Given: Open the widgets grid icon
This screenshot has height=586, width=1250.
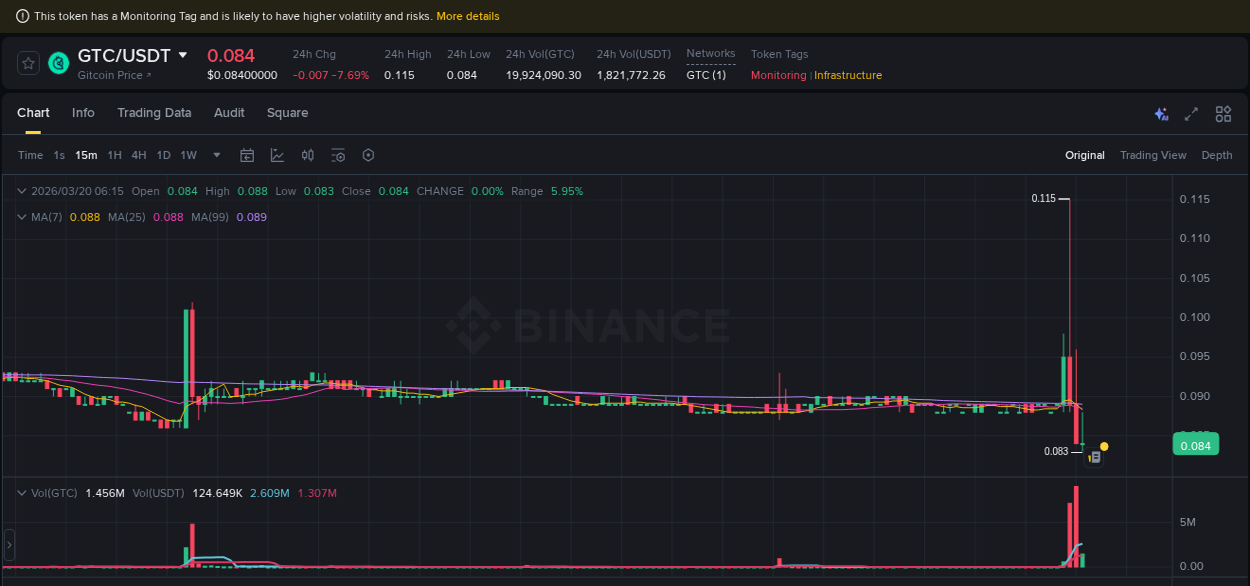Looking at the screenshot, I should click(x=1223, y=114).
